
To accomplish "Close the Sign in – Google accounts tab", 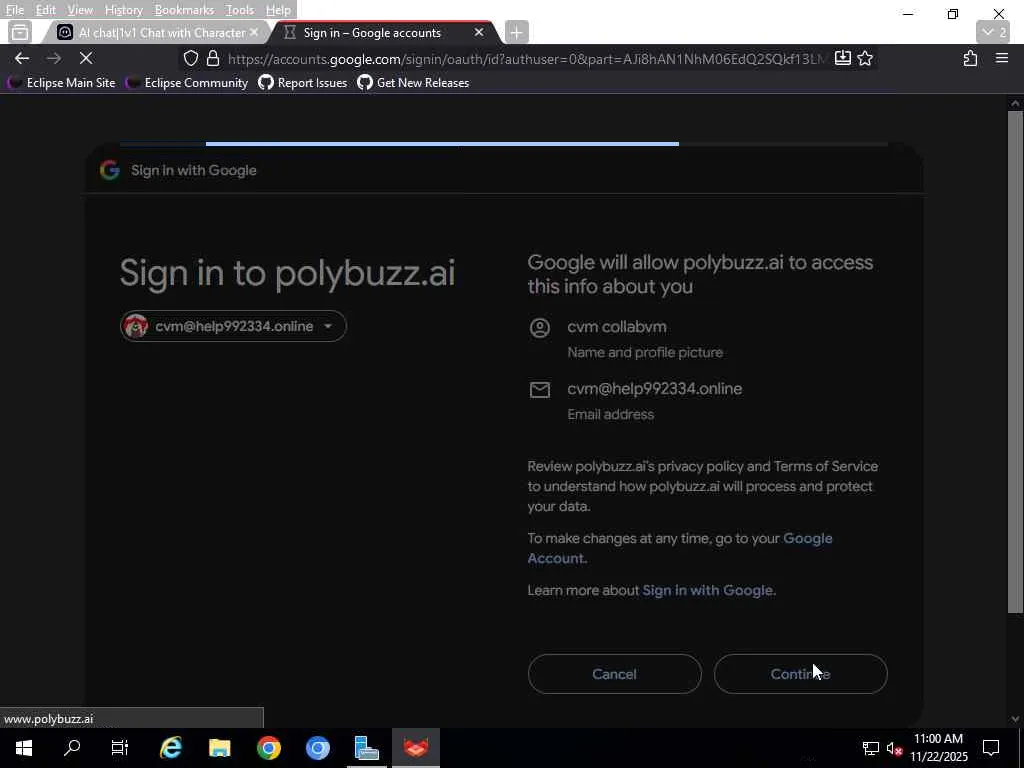I will (479, 32).
